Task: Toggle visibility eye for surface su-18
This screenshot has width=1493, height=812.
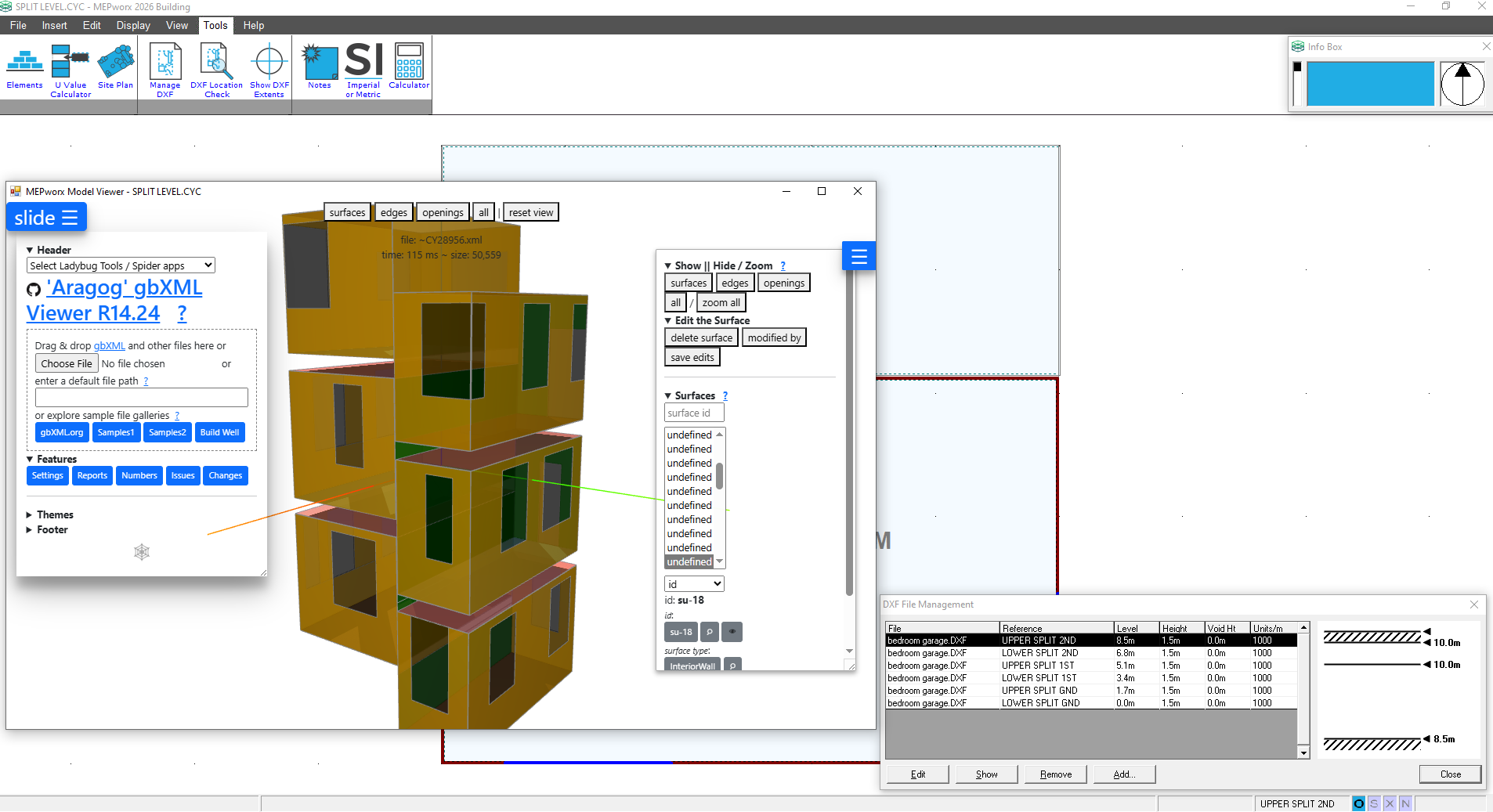Action: coord(732,632)
